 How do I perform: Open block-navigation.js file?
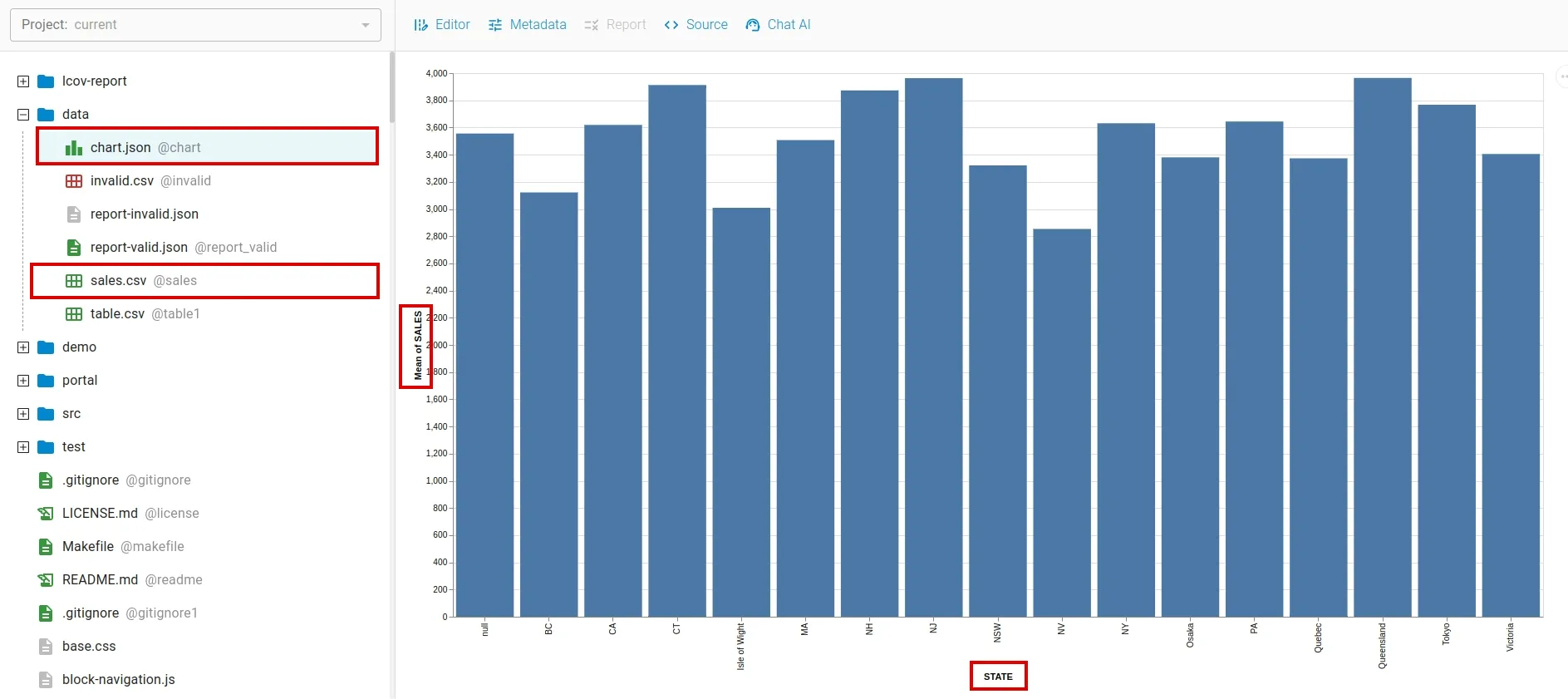(119, 680)
